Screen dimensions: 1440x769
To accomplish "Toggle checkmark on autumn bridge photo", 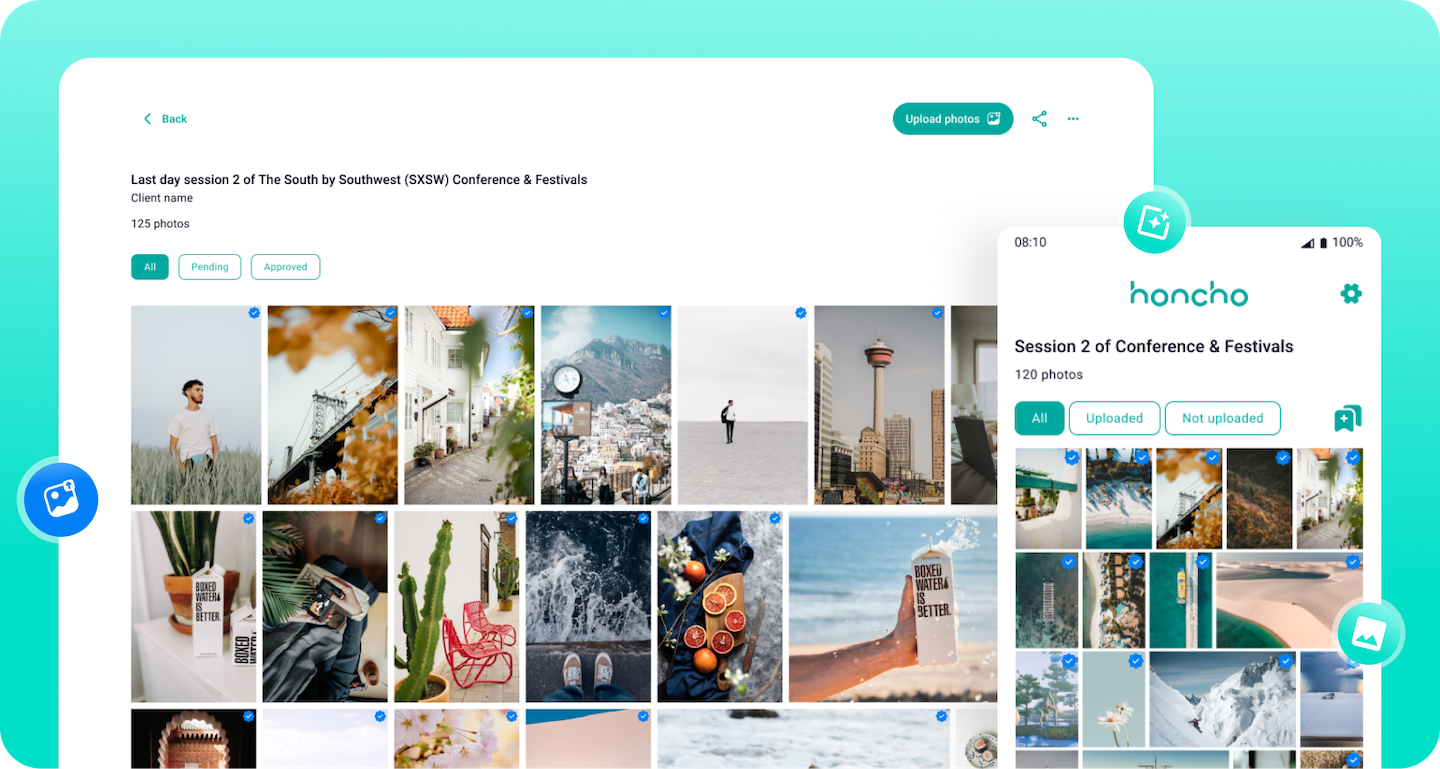I will pos(391,313).
